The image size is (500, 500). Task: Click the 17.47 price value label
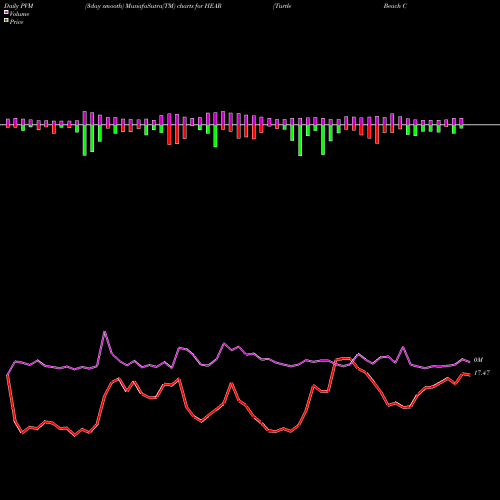click(x=482, y=373)
